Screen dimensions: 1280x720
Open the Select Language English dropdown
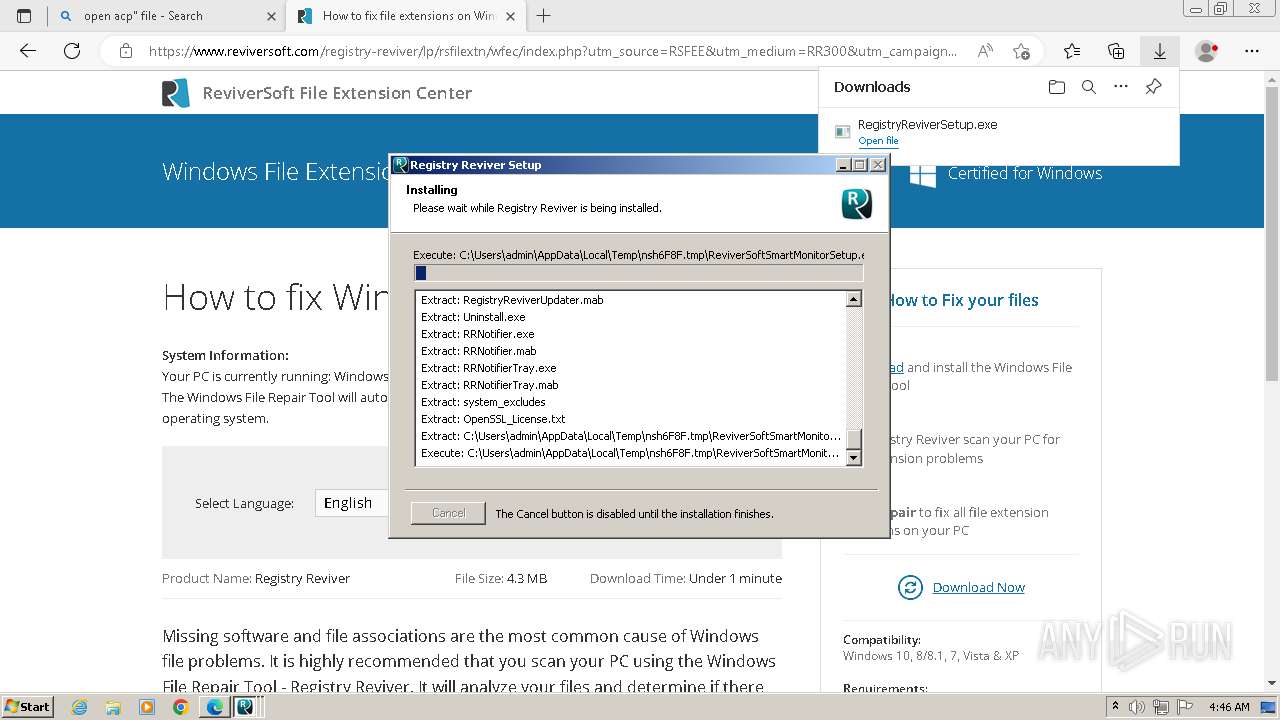tap(352, 503)
